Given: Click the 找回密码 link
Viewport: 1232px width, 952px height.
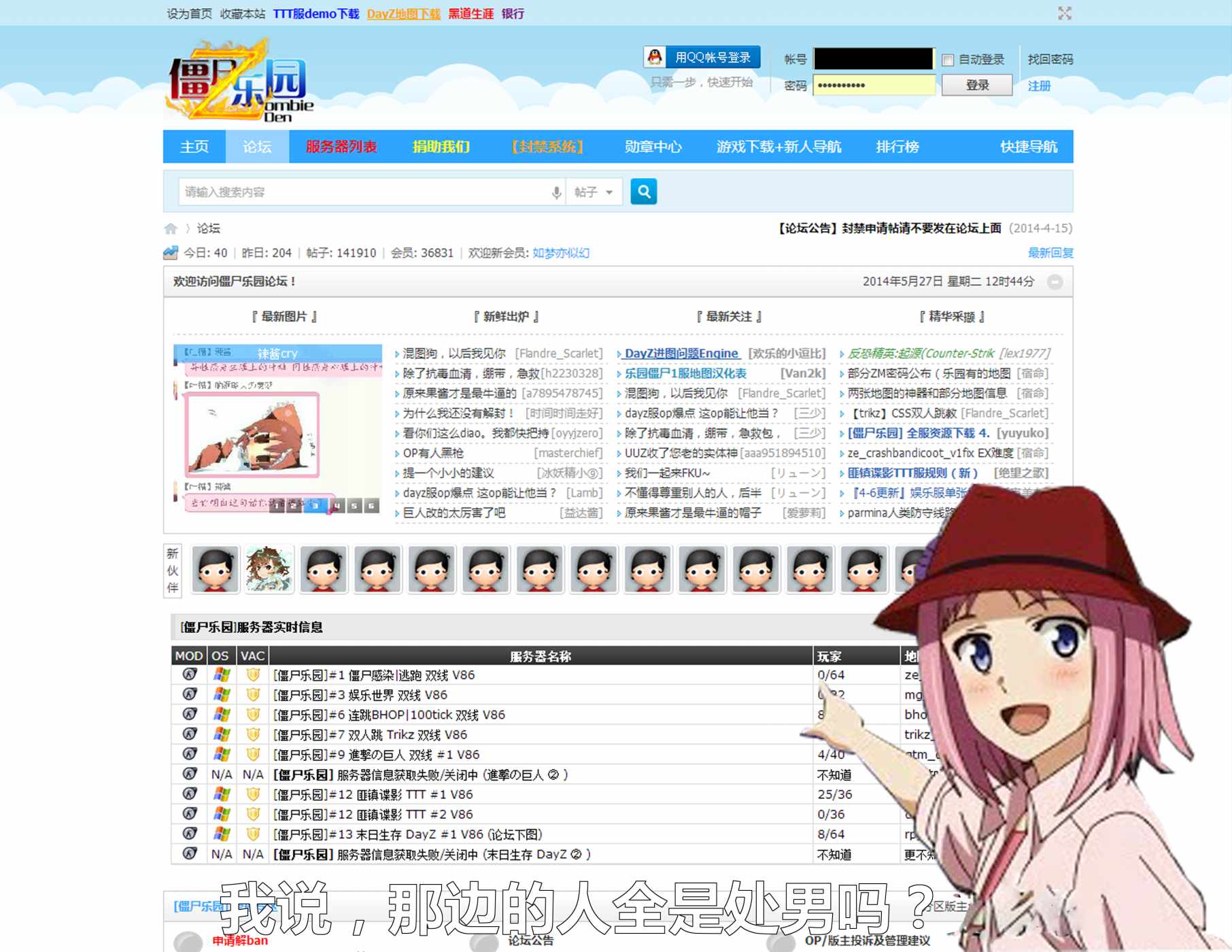Looking at the screenshot, I should pos(1050,60).
